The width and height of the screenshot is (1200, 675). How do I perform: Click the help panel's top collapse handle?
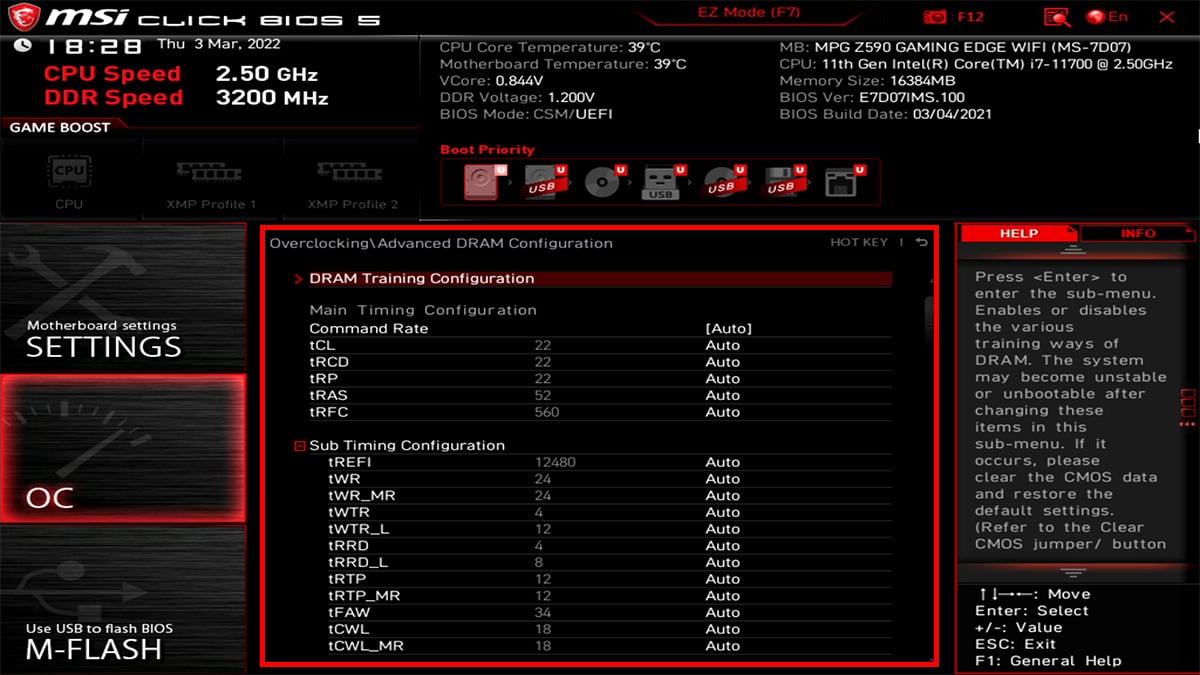point(1072,249)
